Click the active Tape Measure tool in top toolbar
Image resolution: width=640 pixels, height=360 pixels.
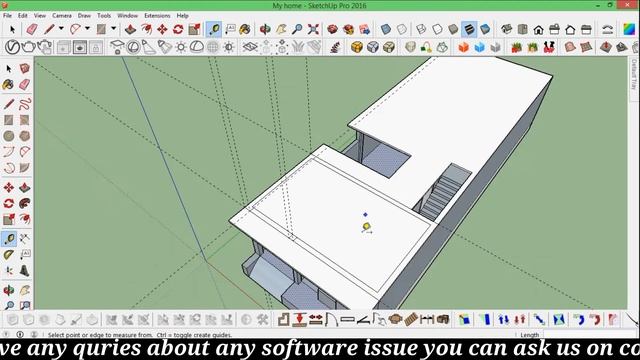(x=213, y=29)
